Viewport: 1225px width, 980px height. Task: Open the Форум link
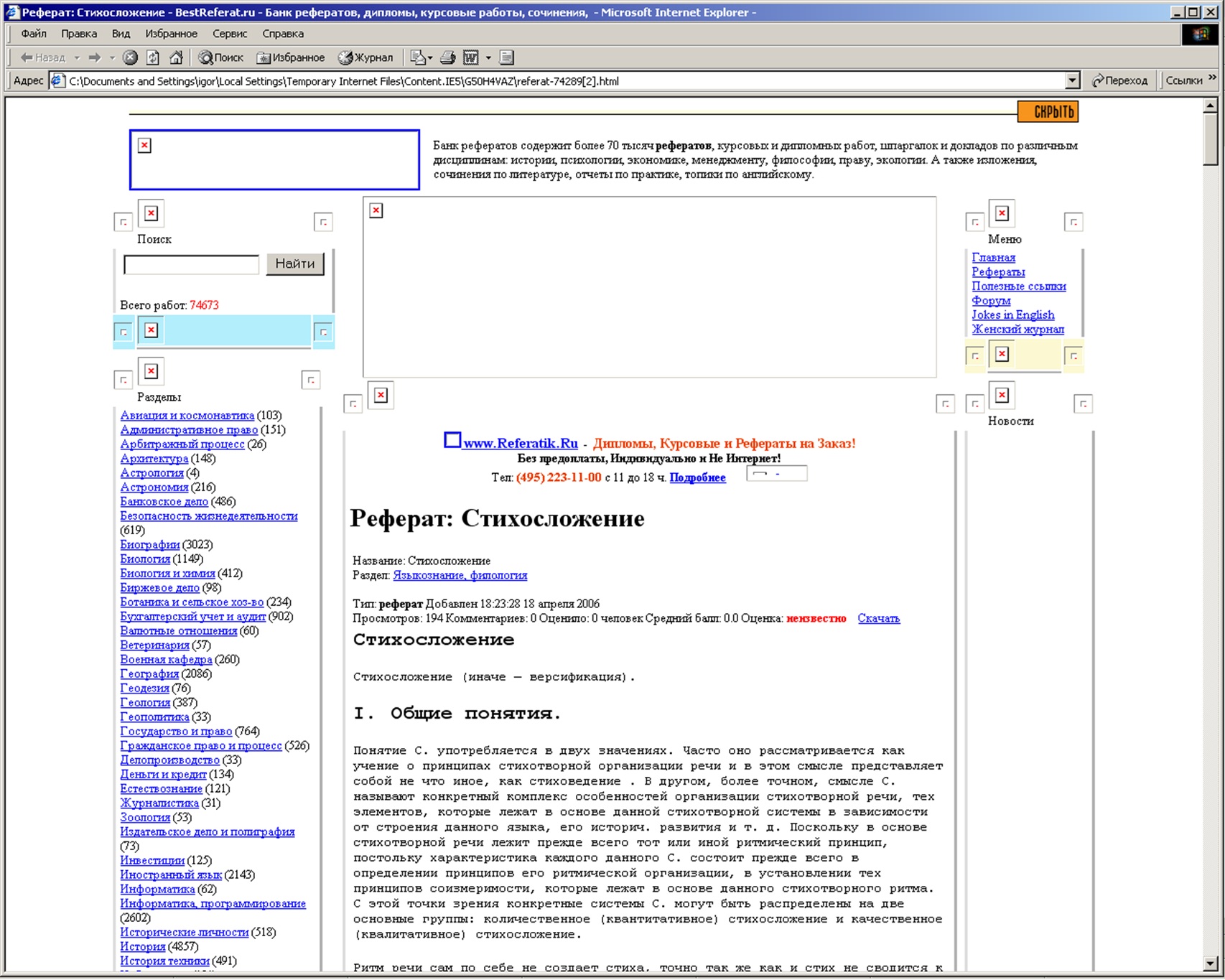point(991,300)
